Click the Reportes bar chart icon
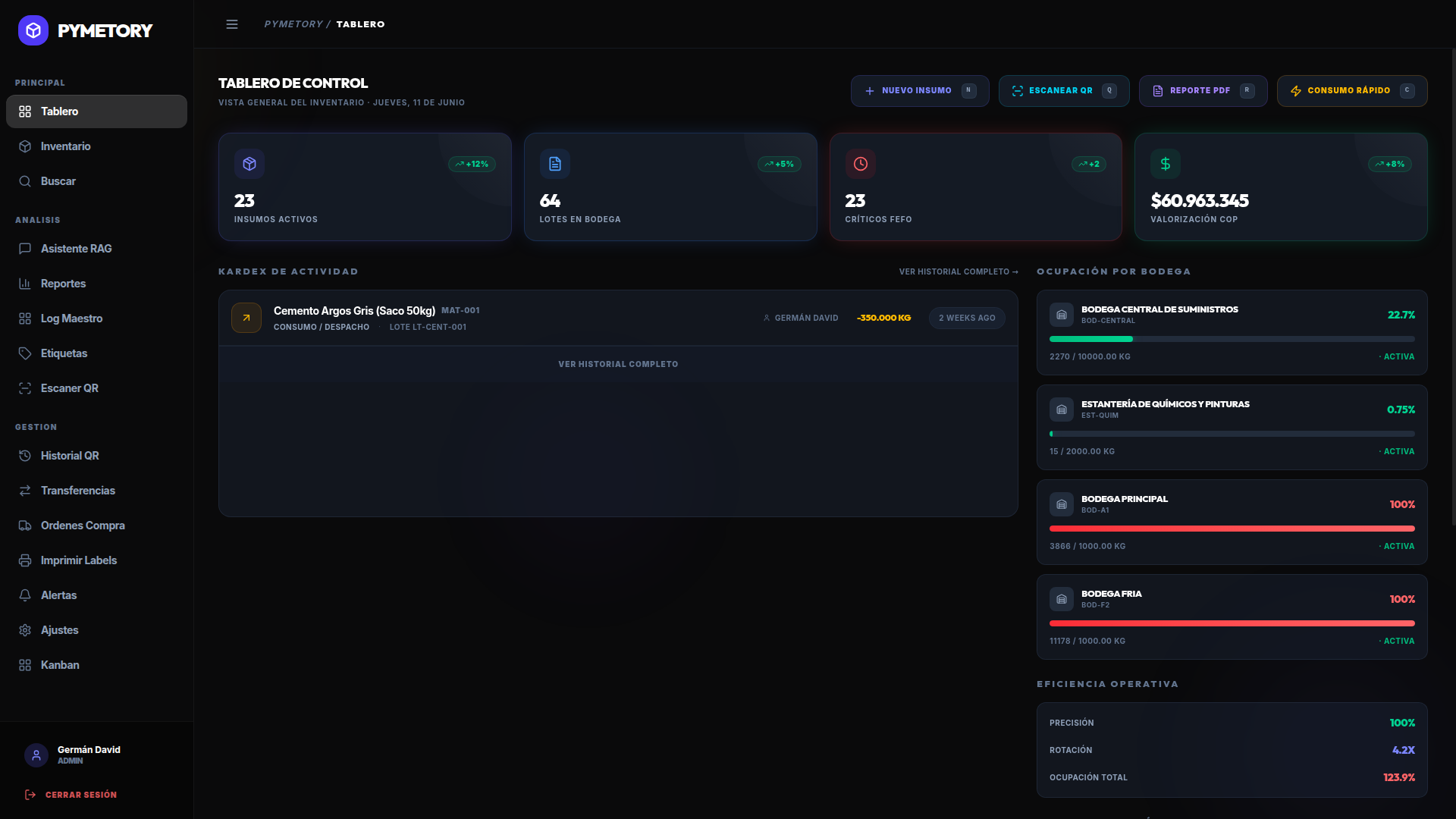This screenshot has width=1456, height=819. [x=25, y=284]
